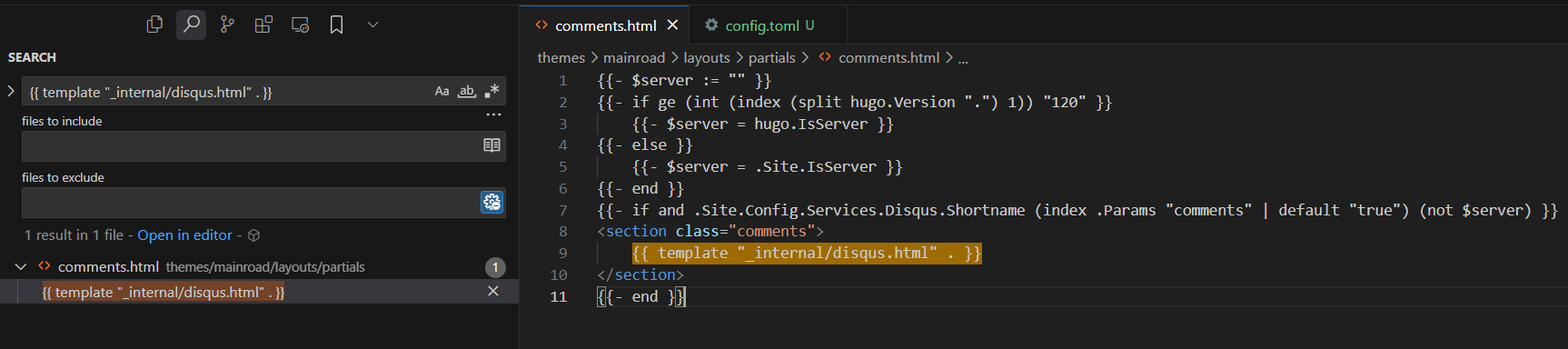Open the Explorer view icon
This screenshot has width=1568, height=349.
click(x=154, y=25)
